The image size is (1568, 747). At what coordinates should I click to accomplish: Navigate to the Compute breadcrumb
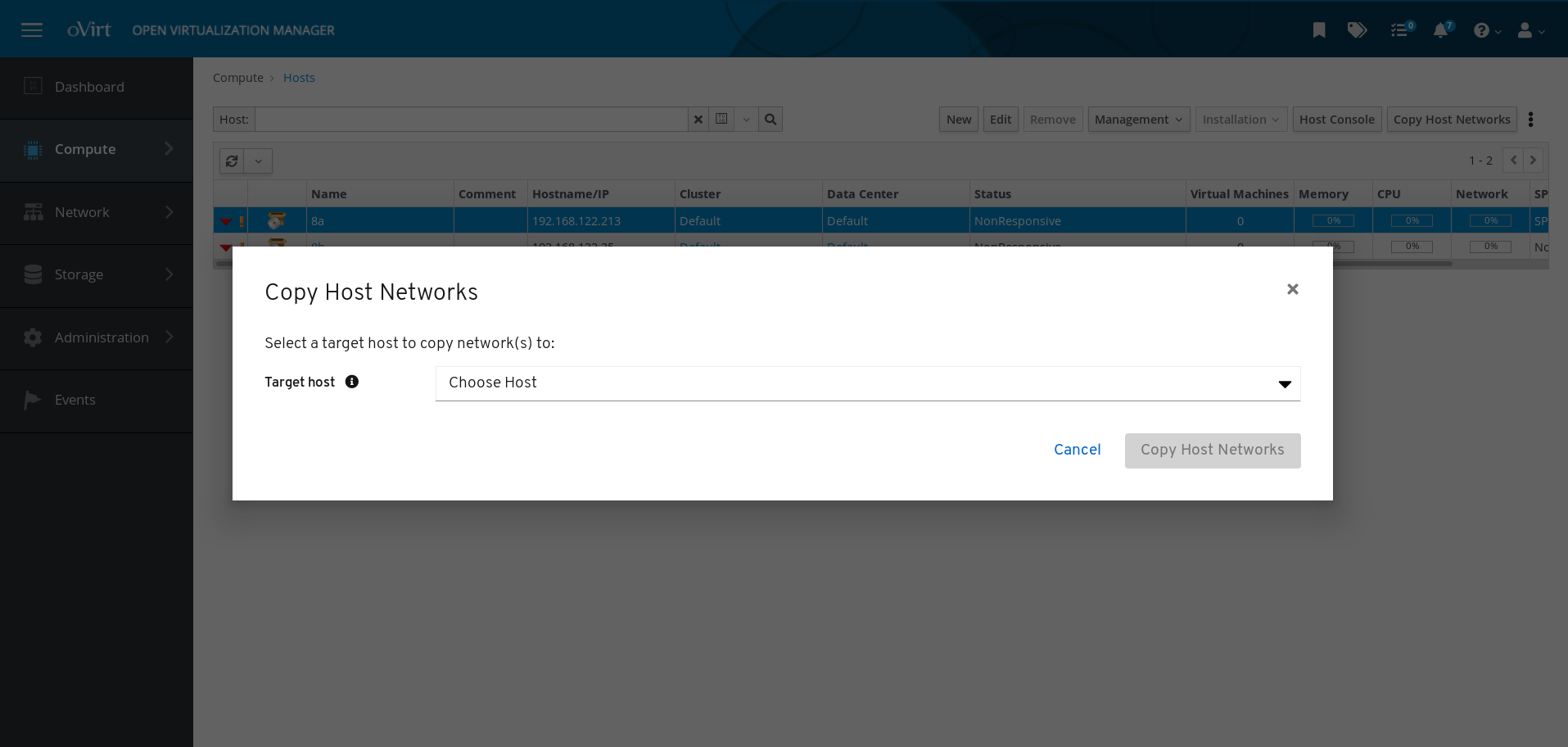237,77
